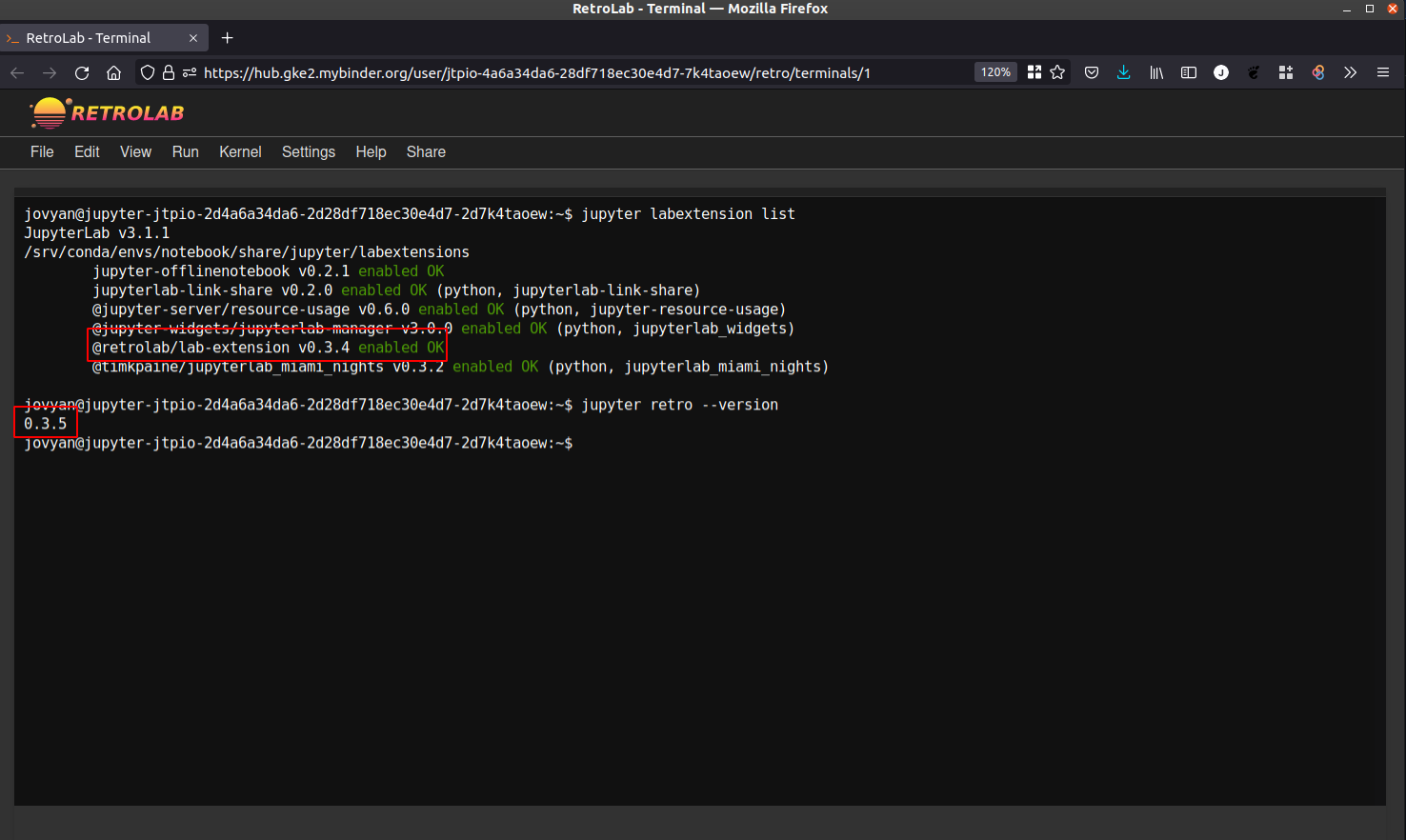Open the Firefox home page
1406x840 pixels.
[113, 72]
